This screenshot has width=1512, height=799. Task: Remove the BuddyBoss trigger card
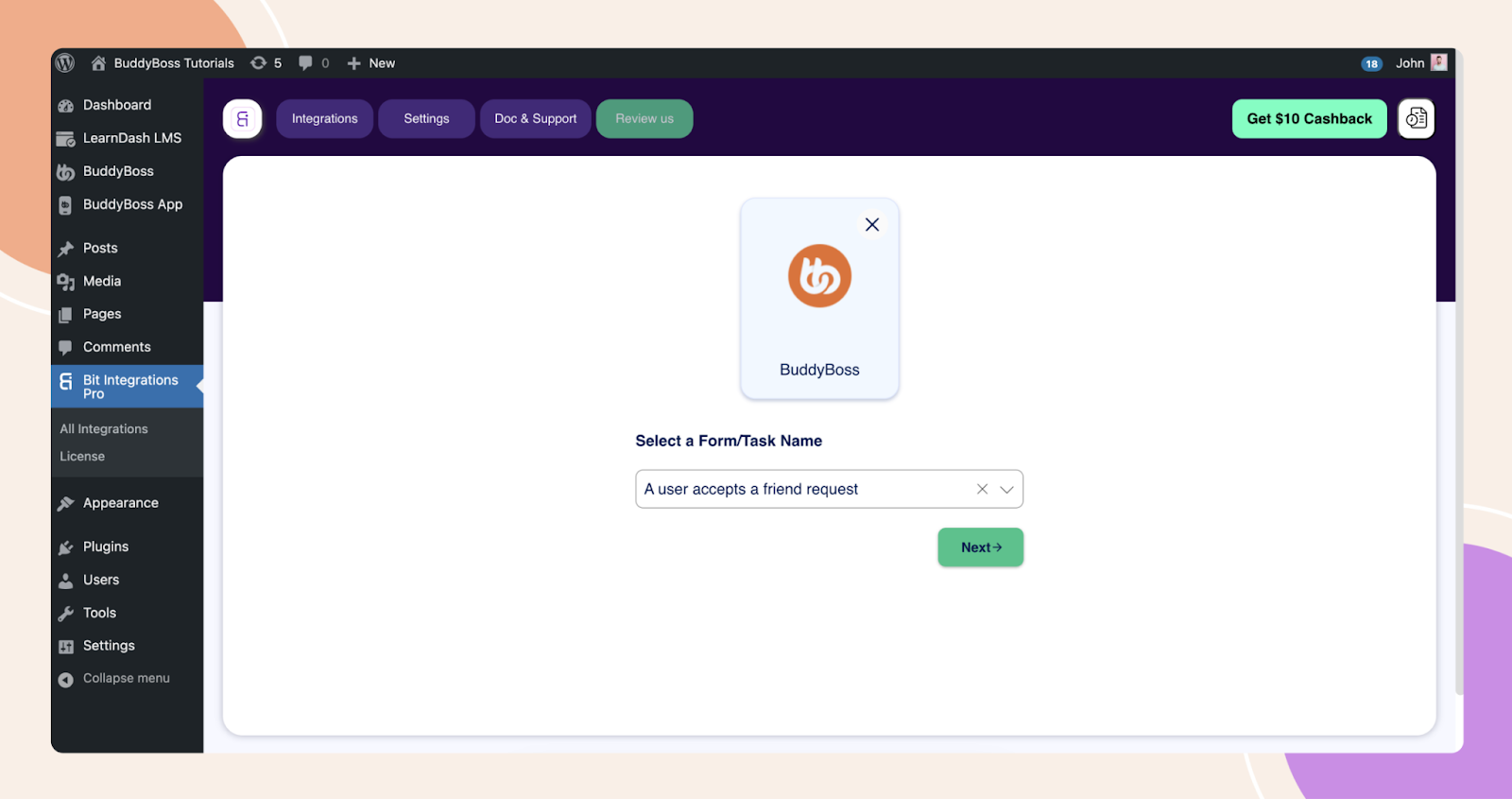(872, 225)
